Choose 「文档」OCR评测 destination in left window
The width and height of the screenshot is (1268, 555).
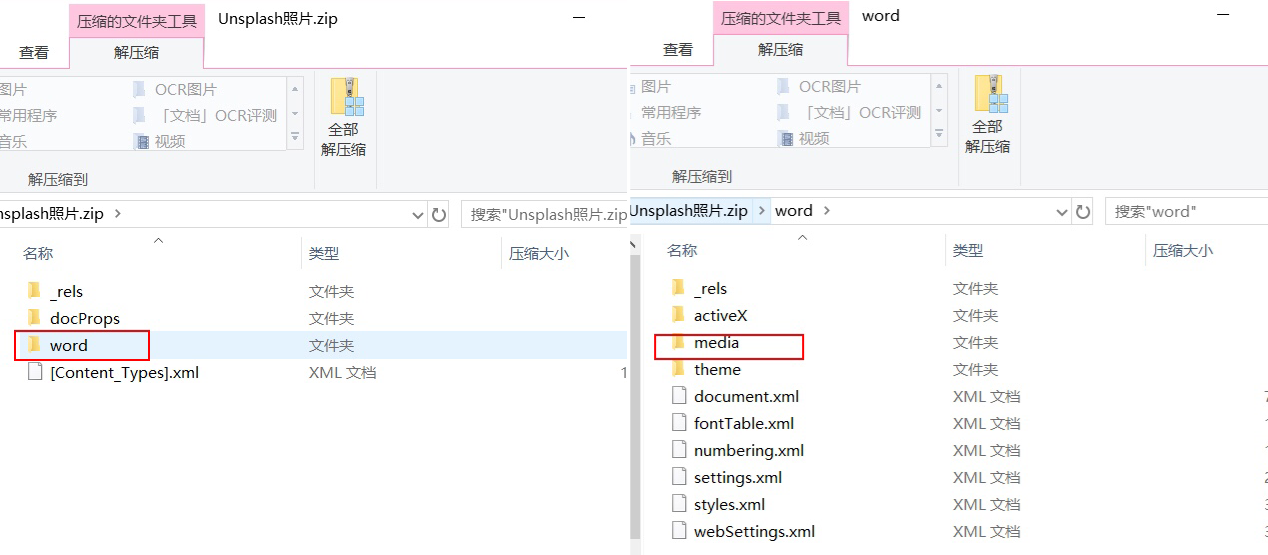[205, 115]
